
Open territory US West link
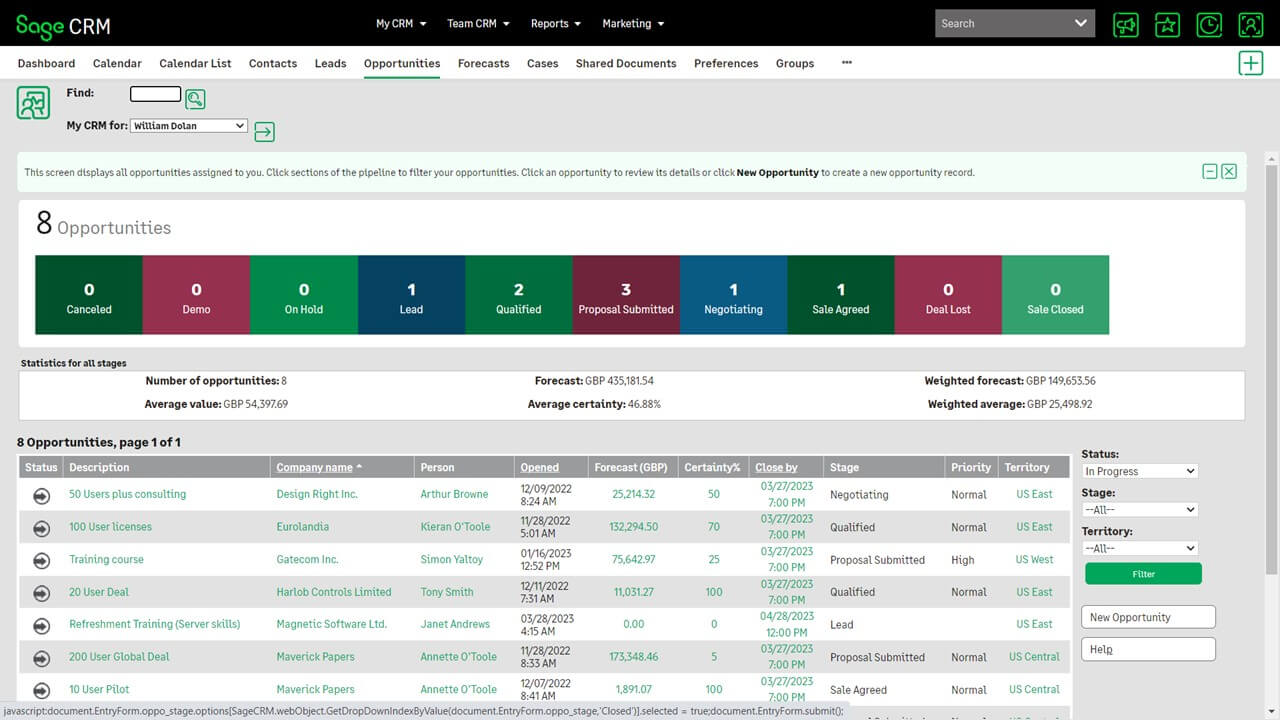pyautogui.click(x=1034, y=560)
